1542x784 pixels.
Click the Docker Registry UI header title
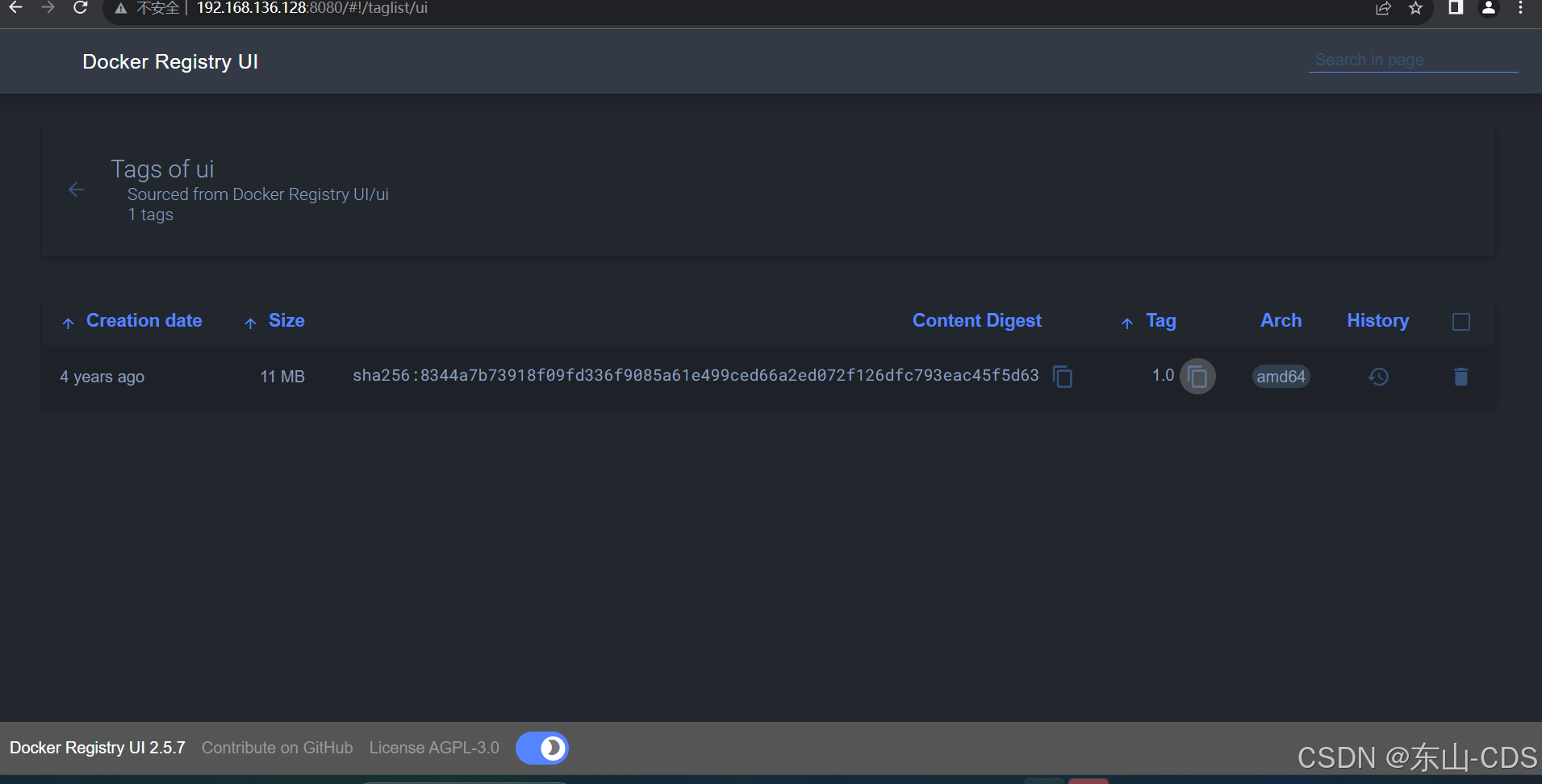pyautogui.click(x=170, y=62)
